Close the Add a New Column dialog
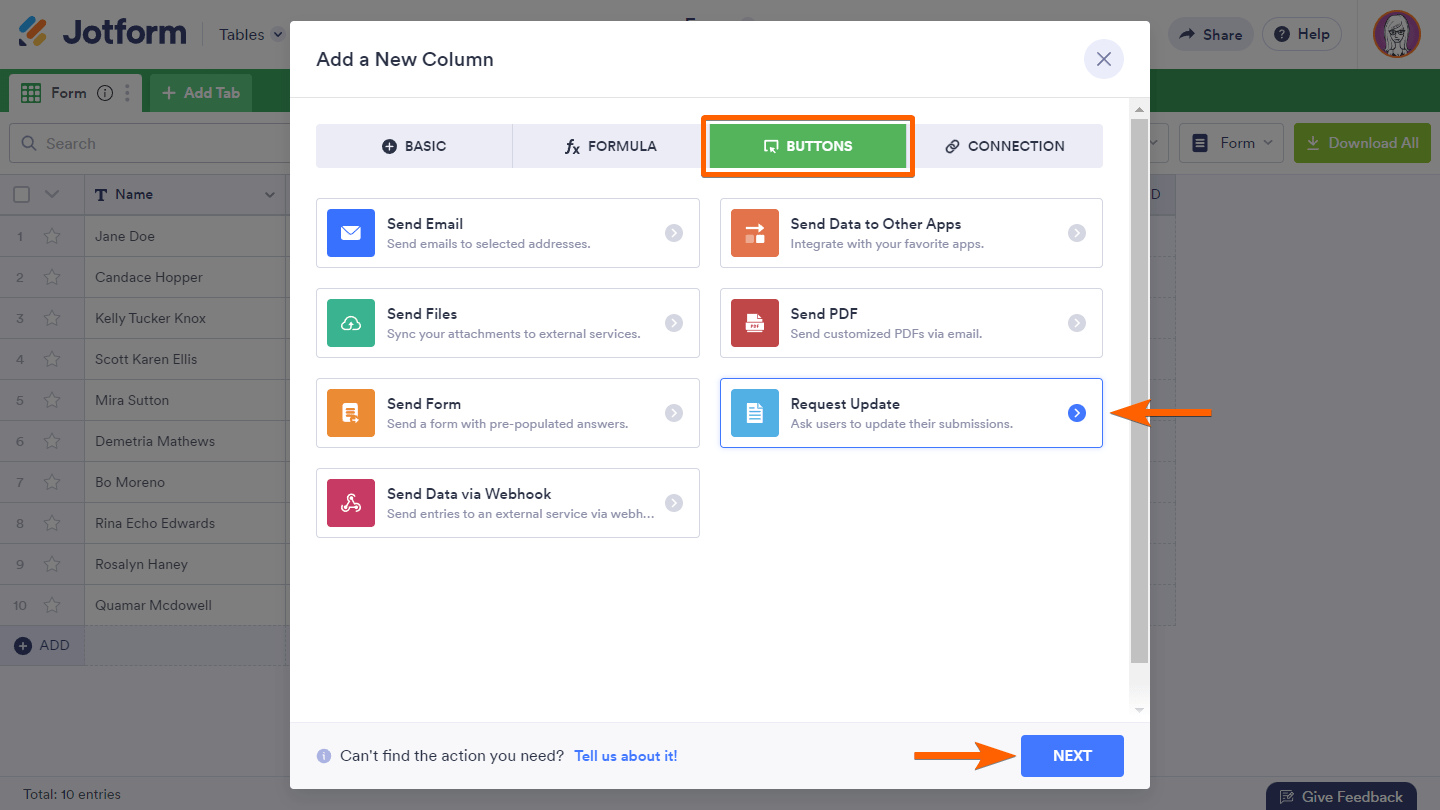This screenshot has width=1440, height=810. 1104,59
